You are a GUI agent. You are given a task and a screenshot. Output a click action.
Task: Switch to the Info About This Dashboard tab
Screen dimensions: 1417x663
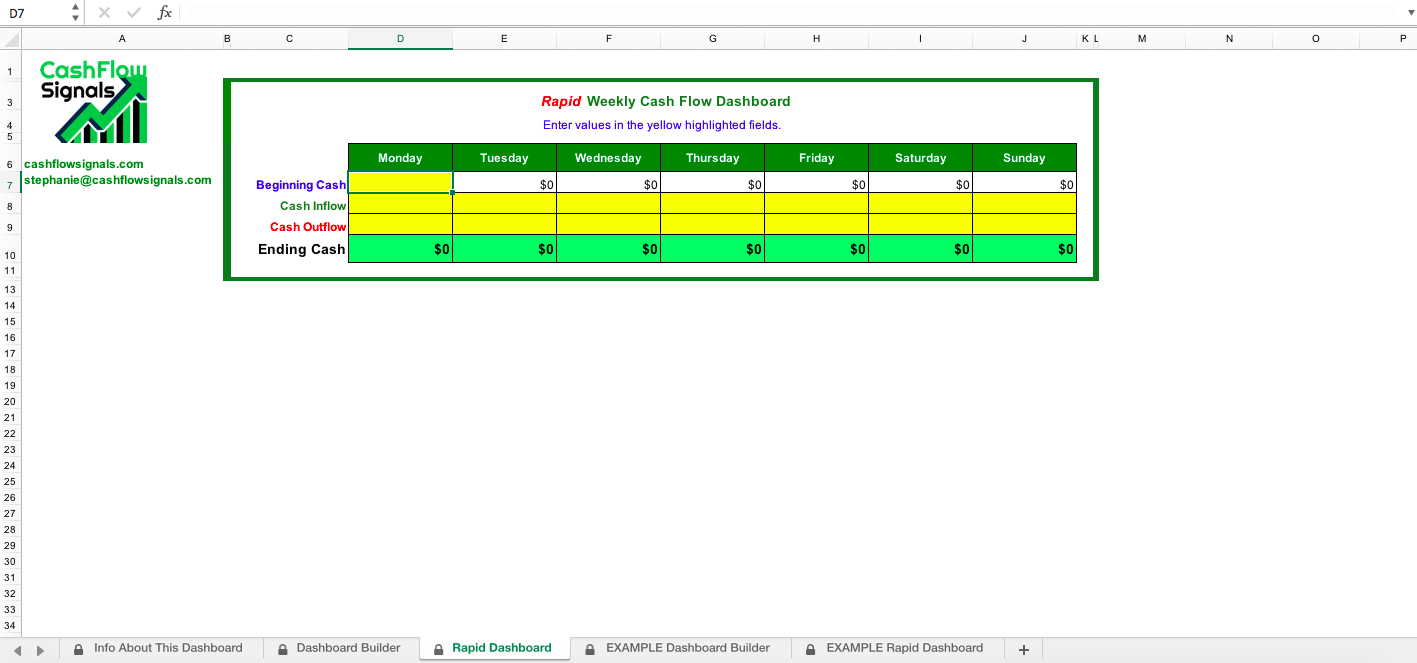[167, 648]
